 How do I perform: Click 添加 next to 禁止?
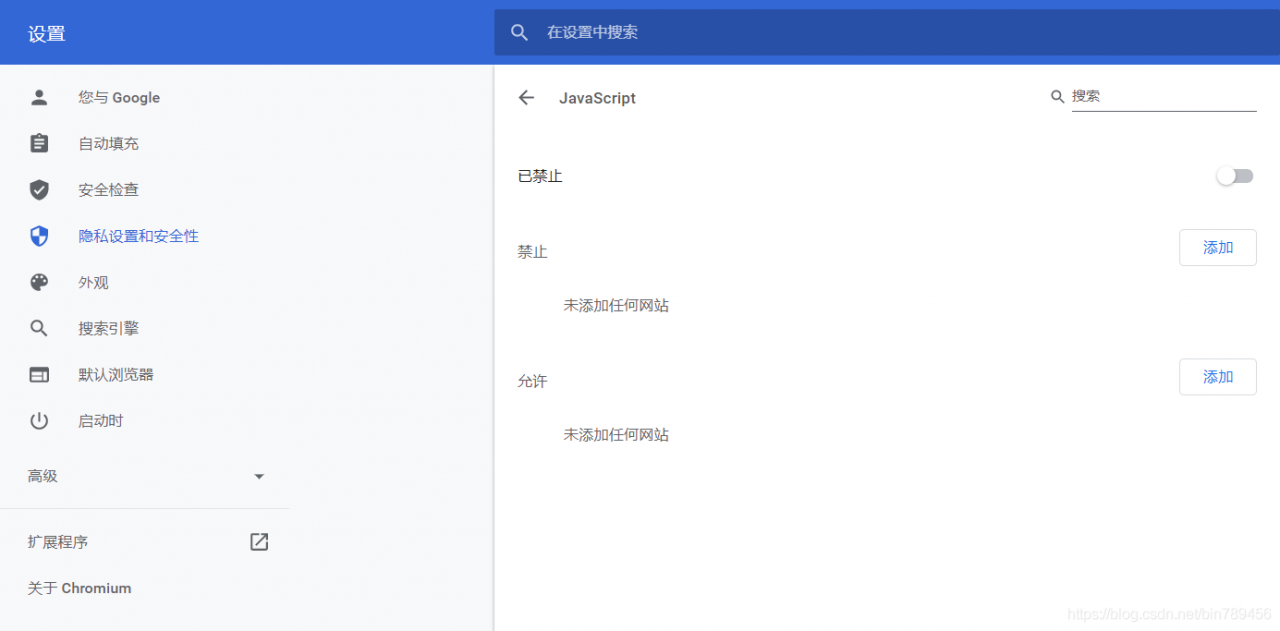[x=1217, y=247]
